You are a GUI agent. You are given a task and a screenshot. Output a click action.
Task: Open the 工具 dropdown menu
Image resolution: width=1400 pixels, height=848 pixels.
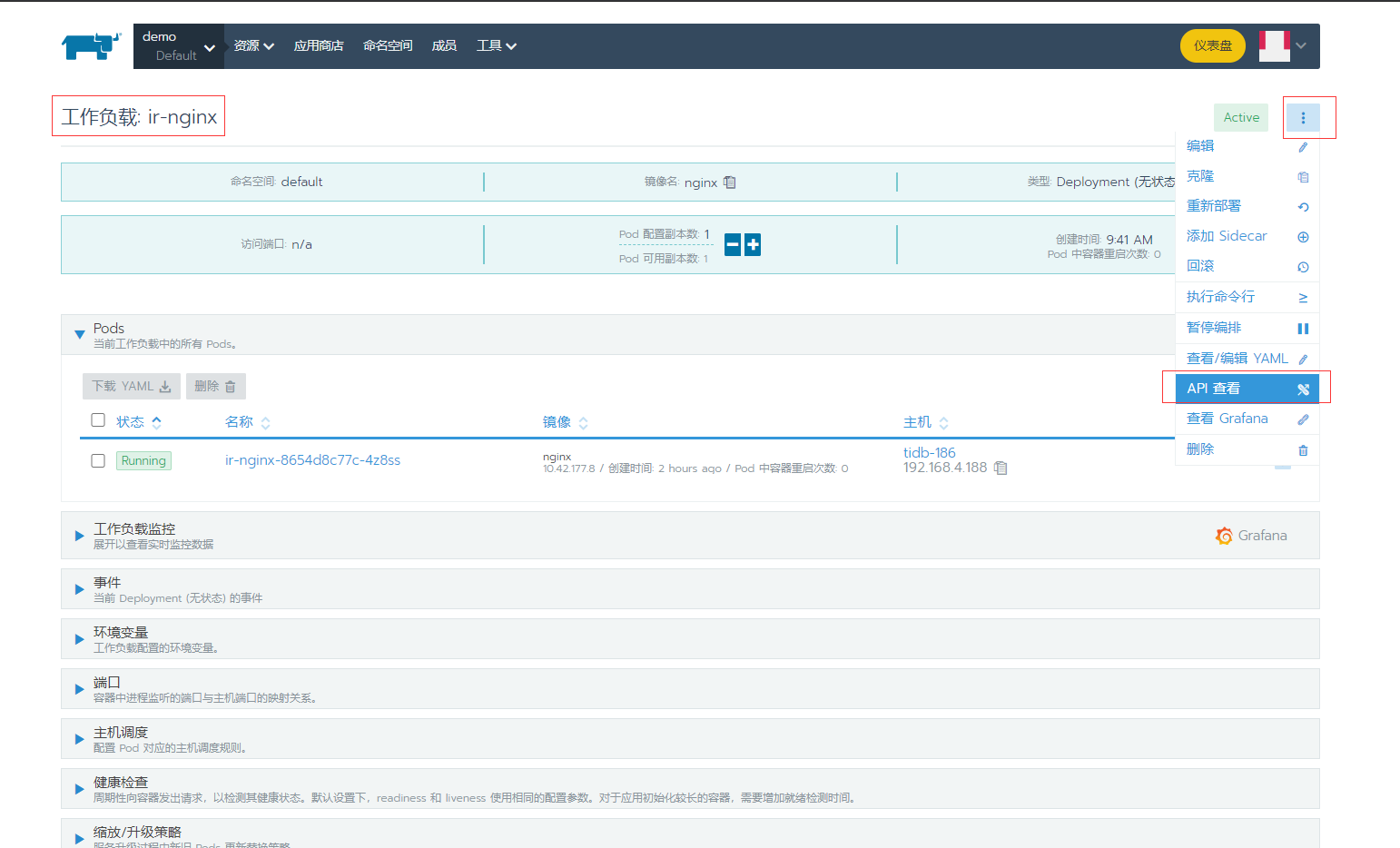click(x=497, y=46)
